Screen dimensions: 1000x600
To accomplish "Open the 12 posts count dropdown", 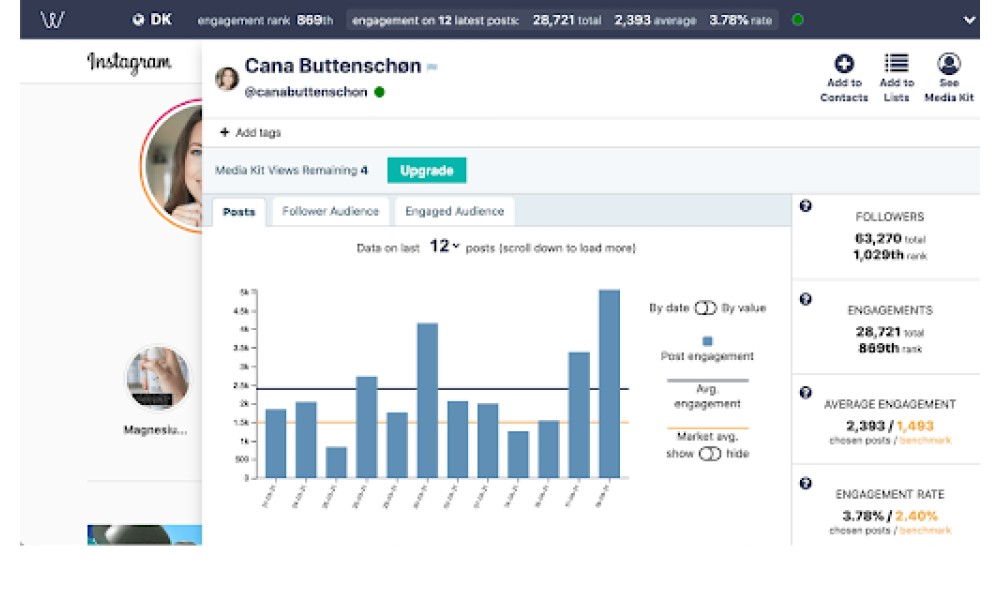I will tap(445, 246).
